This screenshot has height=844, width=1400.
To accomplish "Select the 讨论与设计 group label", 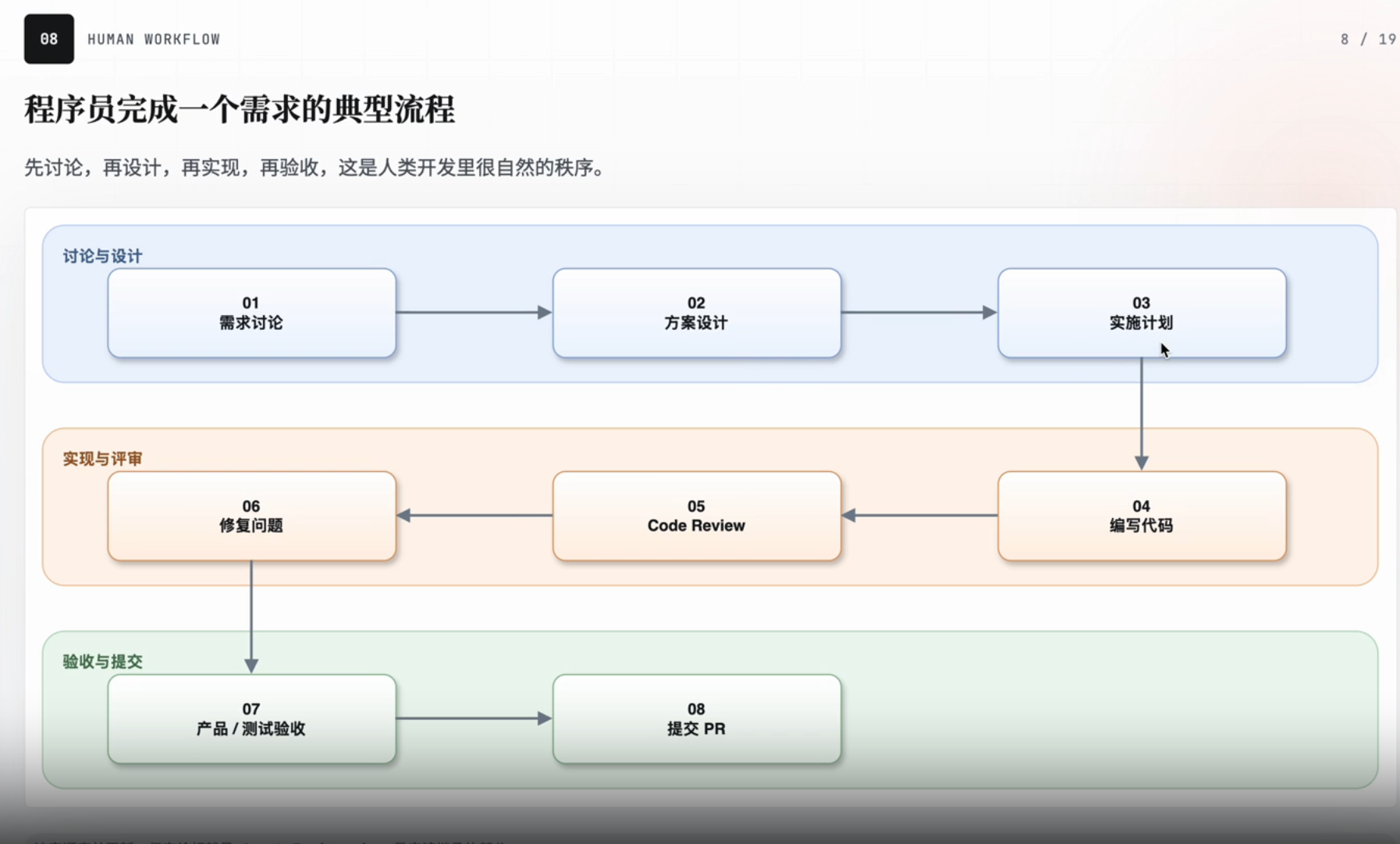I will (103, 256).
